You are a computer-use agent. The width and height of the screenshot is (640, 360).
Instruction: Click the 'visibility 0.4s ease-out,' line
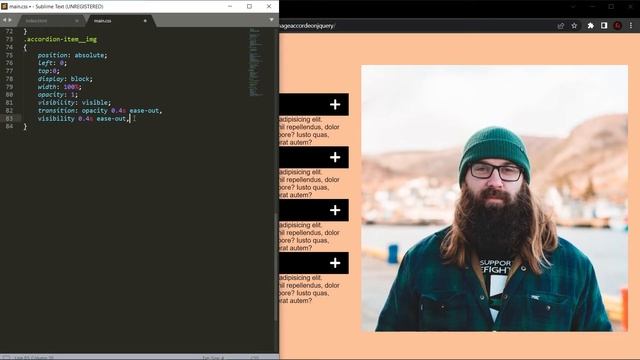pyautogui.click(x=84, y=118)
